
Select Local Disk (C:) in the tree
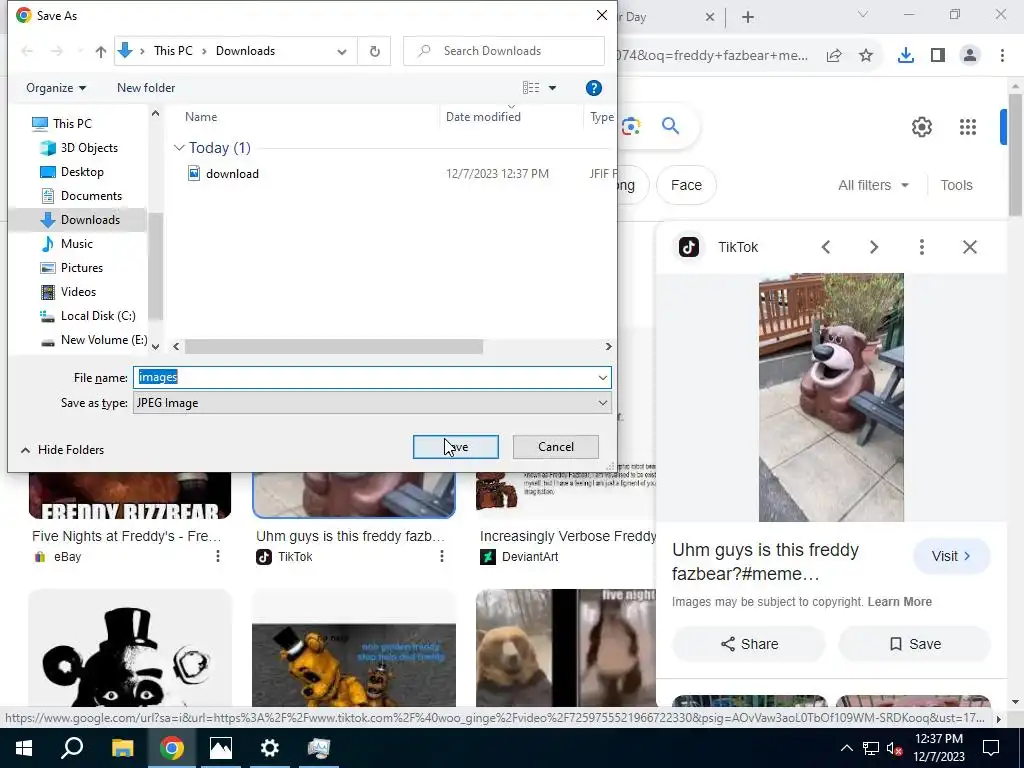tap(98, 316)
